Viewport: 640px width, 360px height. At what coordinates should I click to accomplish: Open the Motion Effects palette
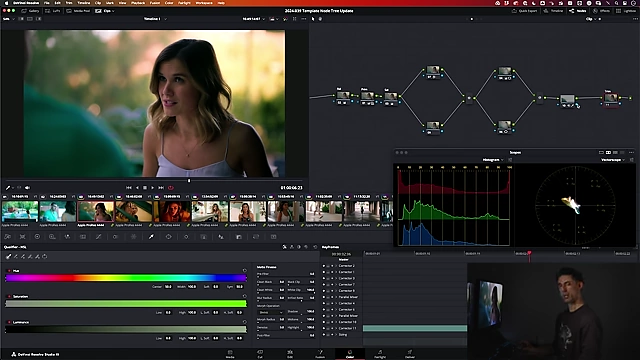pos(83,237)
